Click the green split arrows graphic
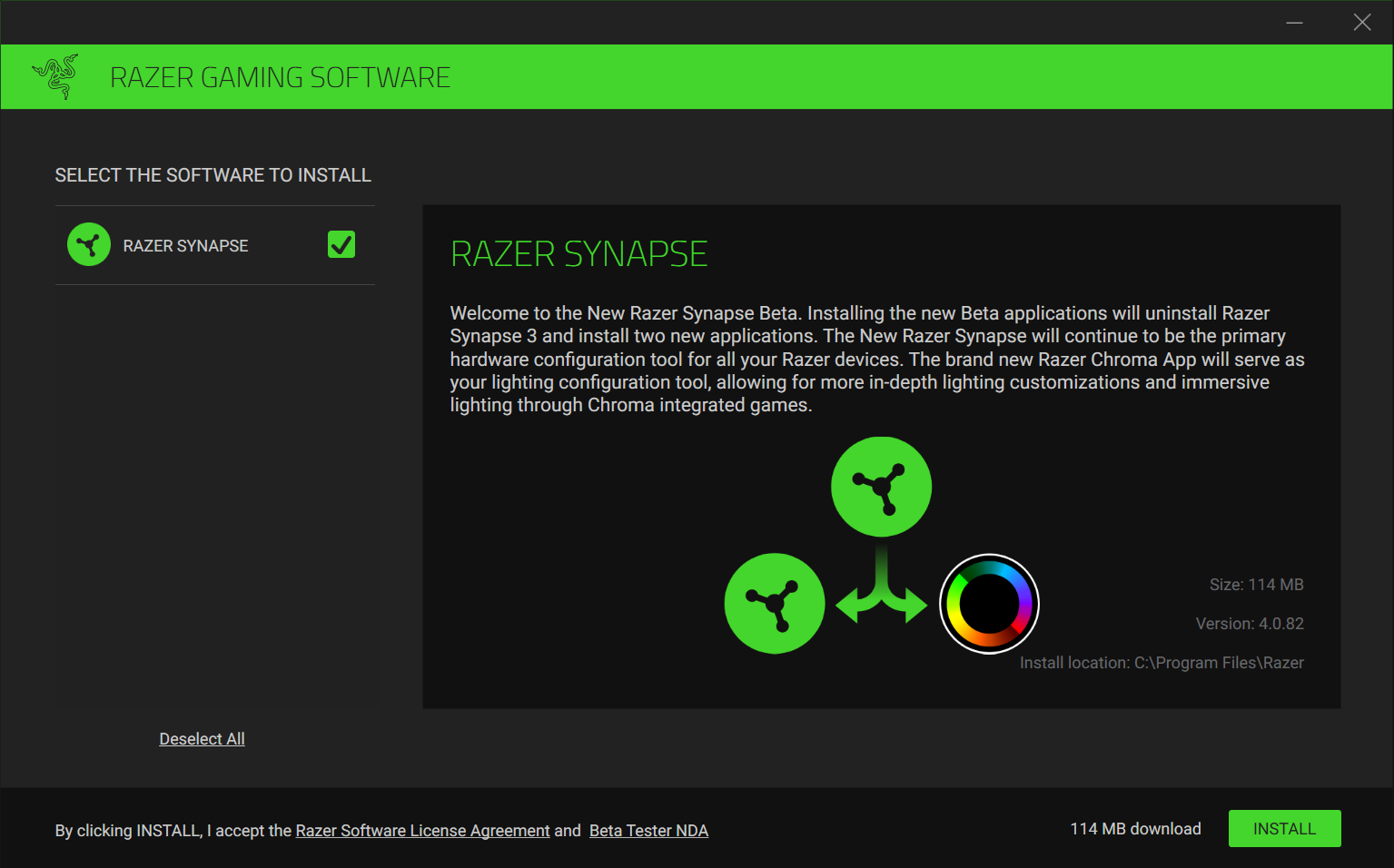This screenshot has width=1394, height=868. click(881, 584)
